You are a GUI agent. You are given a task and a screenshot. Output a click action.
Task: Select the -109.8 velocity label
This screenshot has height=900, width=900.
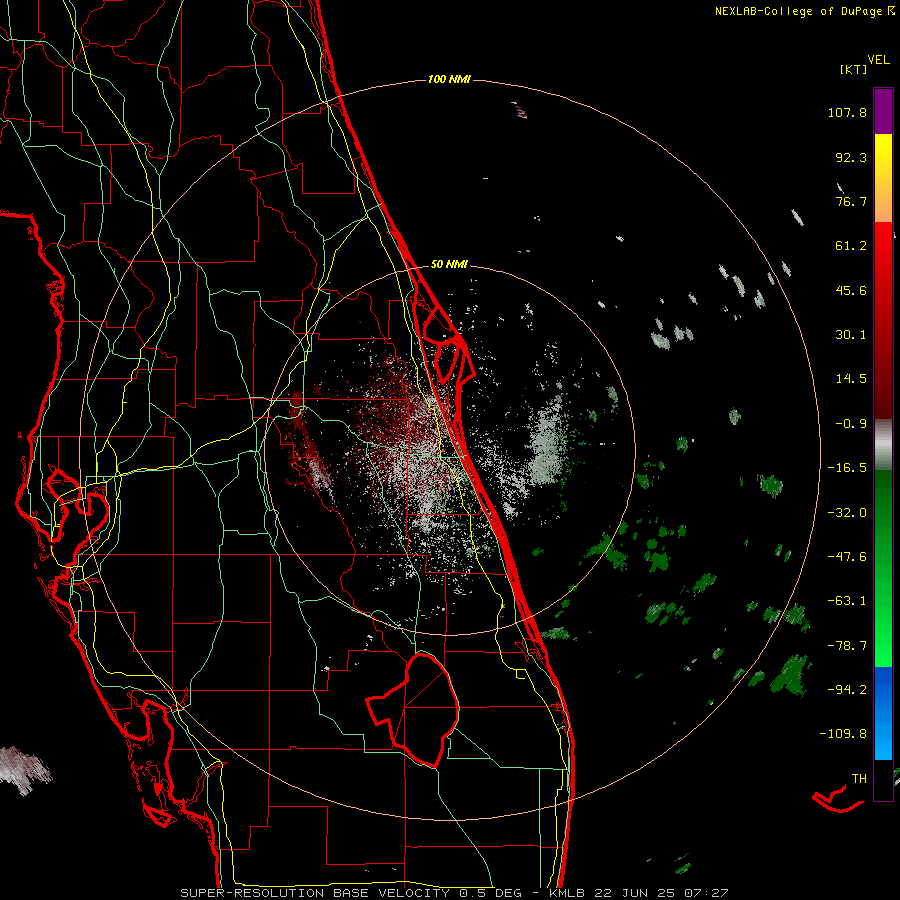(x=843, y=734)
